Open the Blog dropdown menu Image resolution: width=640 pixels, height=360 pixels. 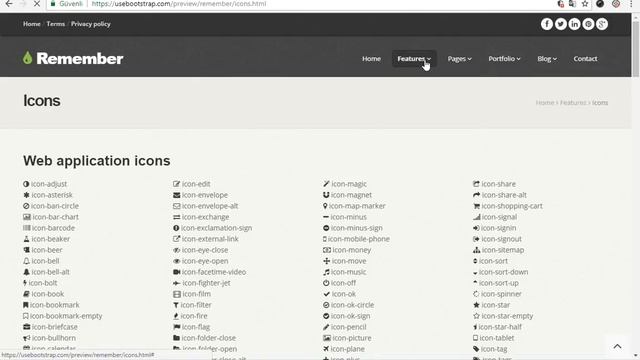[547, 59]
